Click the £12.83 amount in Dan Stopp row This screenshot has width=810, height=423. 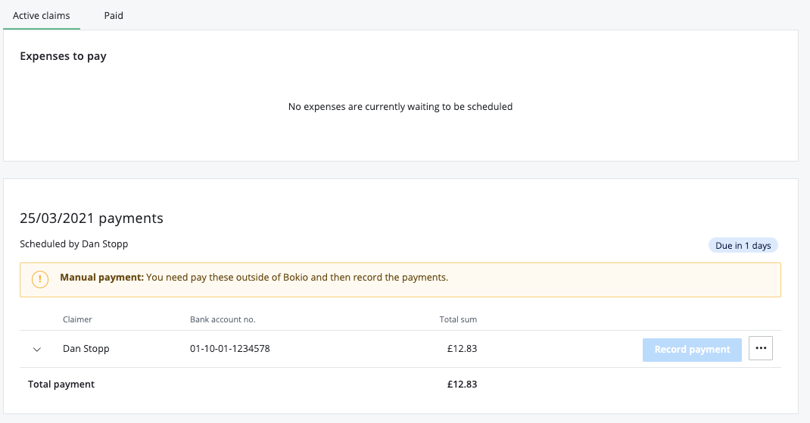click(x=461, y=349)
